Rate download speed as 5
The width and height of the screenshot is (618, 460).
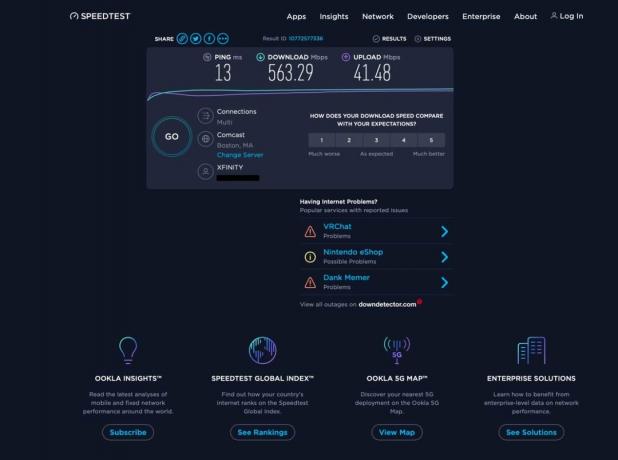click(x=431, y=140)
